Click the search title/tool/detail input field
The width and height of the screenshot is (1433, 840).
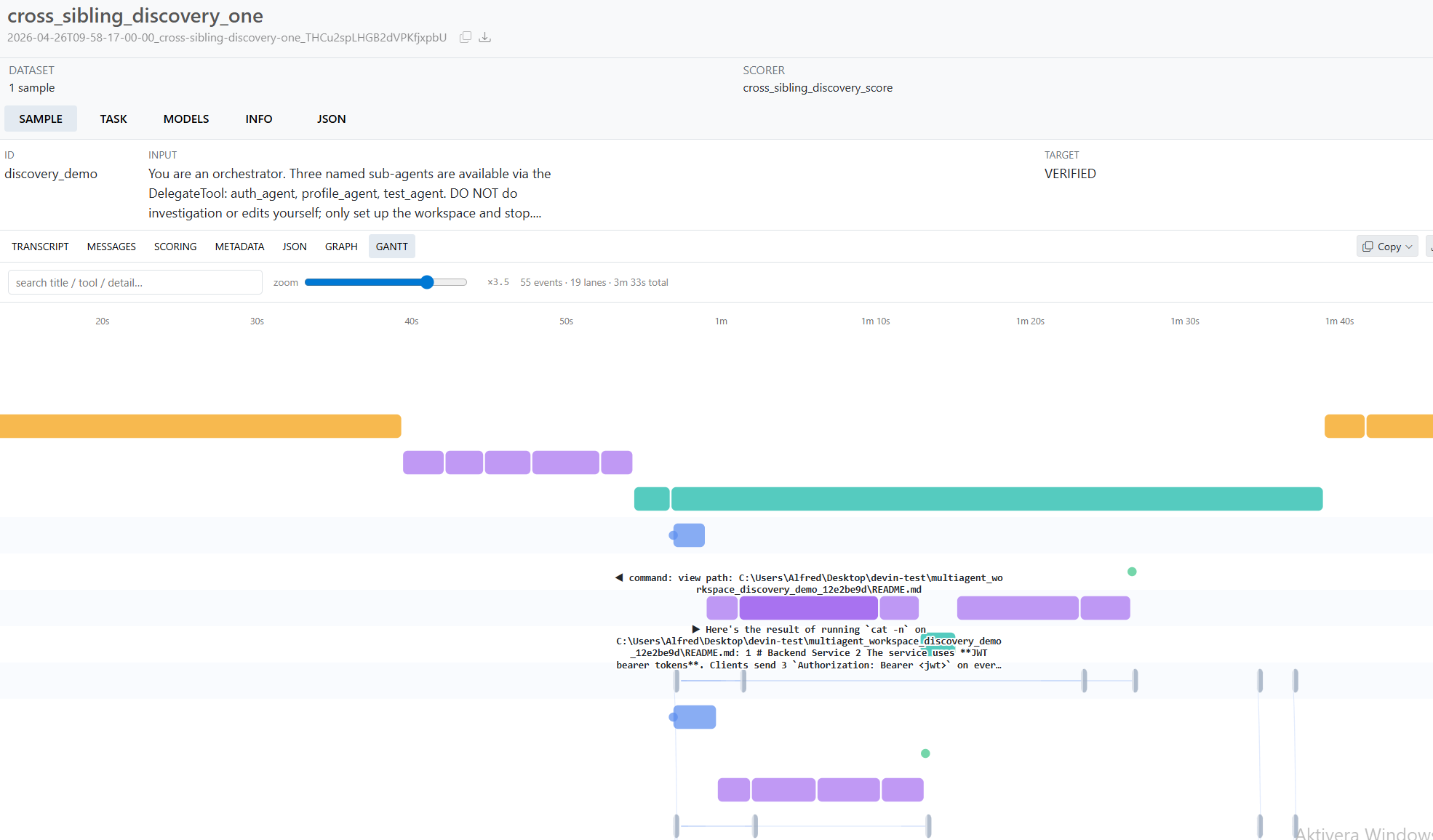point(135,282)
